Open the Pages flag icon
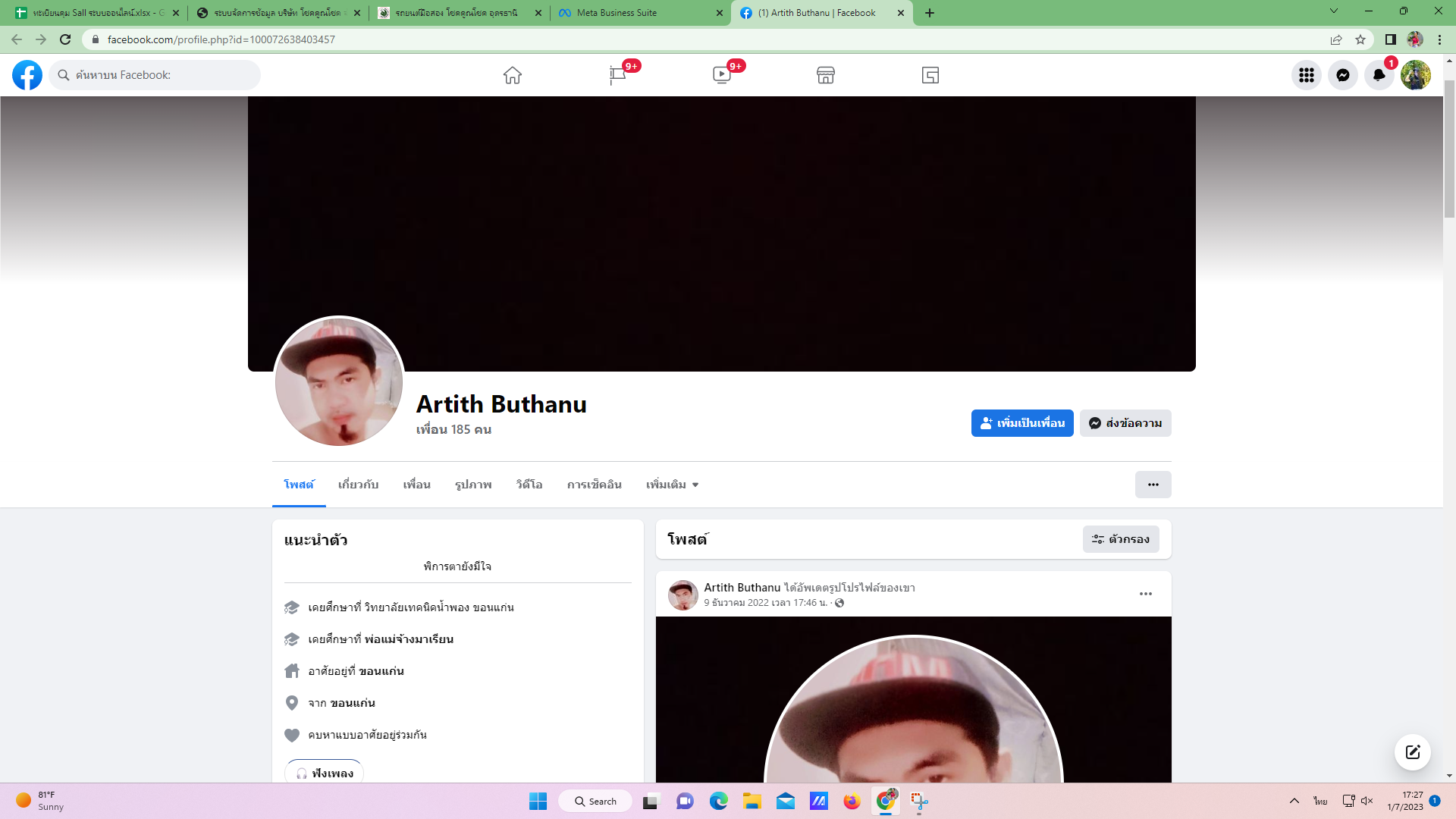This screenshot has width=1456, height=819. (617, 75)
